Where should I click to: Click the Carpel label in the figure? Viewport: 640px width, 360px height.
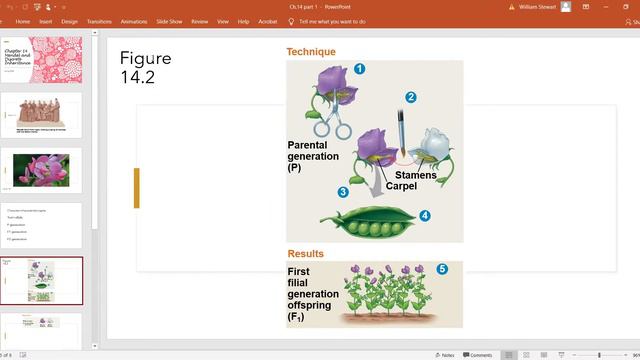[401, 186]
